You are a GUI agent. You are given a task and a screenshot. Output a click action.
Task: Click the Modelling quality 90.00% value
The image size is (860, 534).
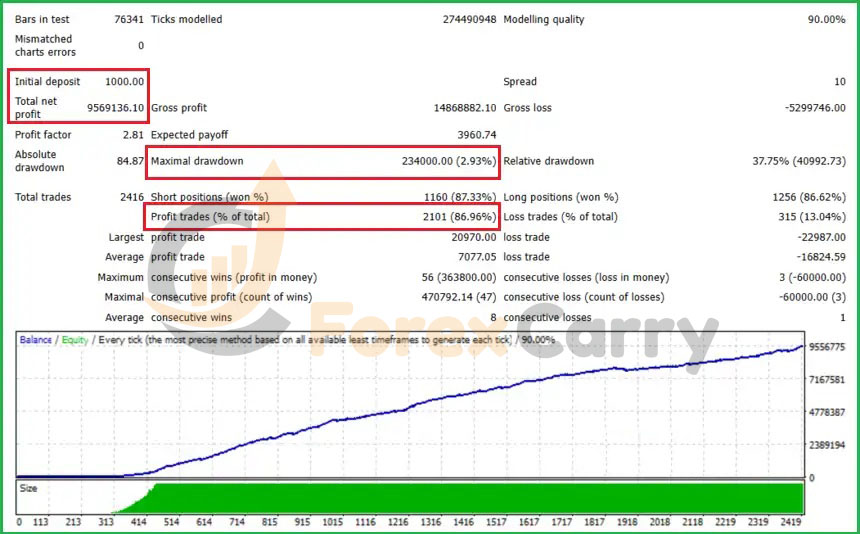click(x=824, y=20)
